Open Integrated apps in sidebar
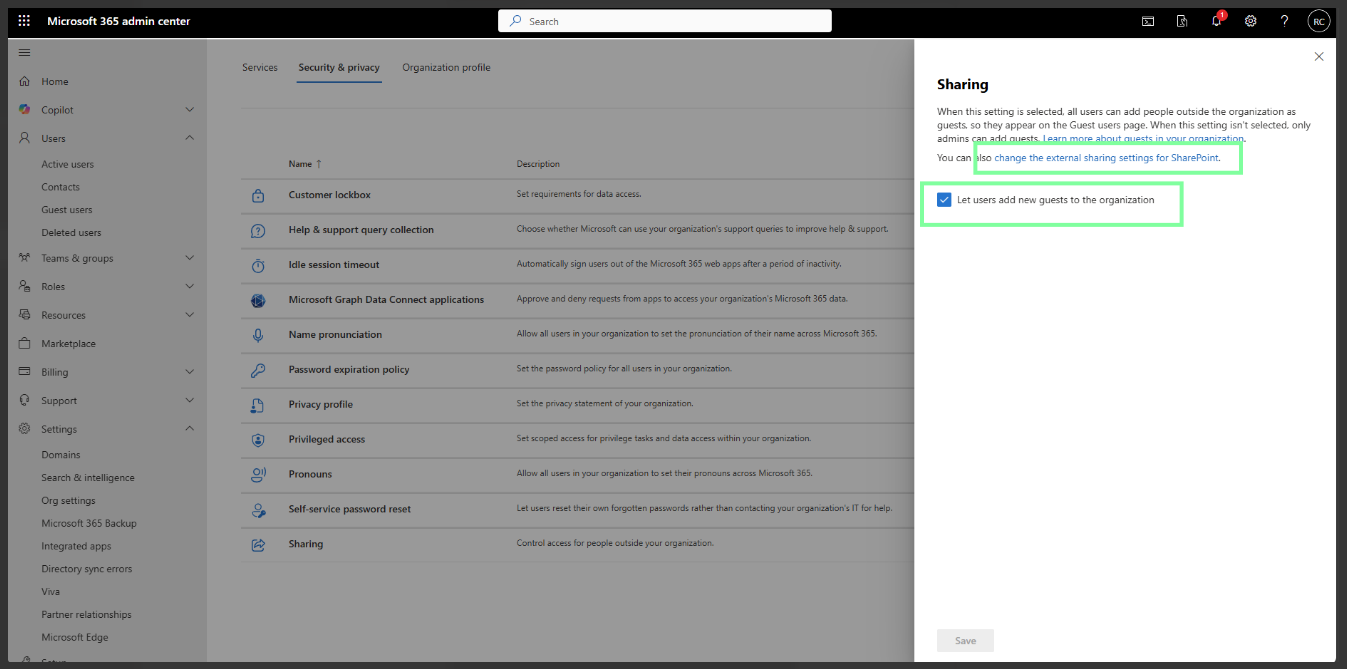Viewport: 1347px width, 669px height. [x=76, y=546]
